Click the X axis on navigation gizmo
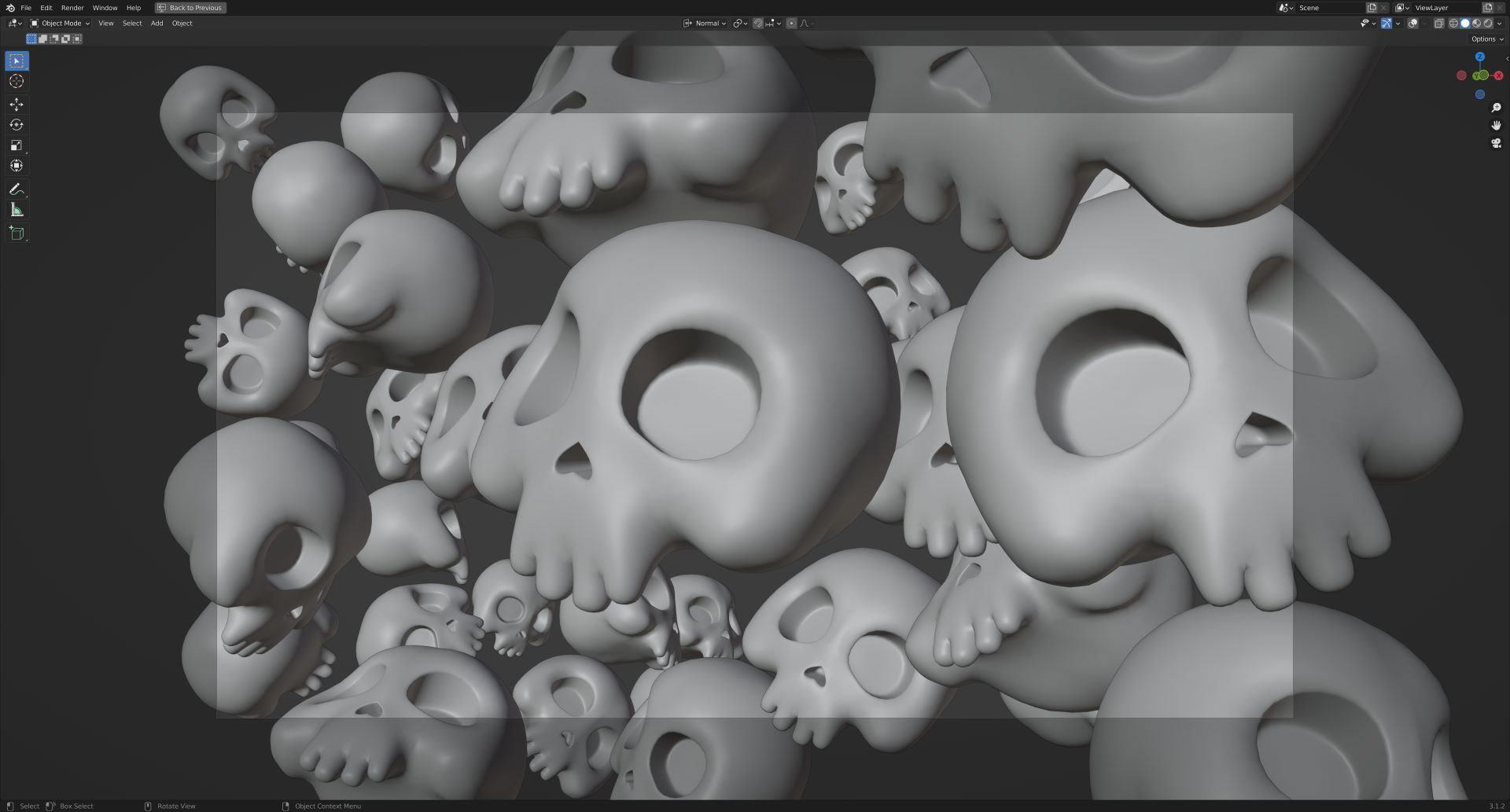1510x812 pixels. (1498, 75)
